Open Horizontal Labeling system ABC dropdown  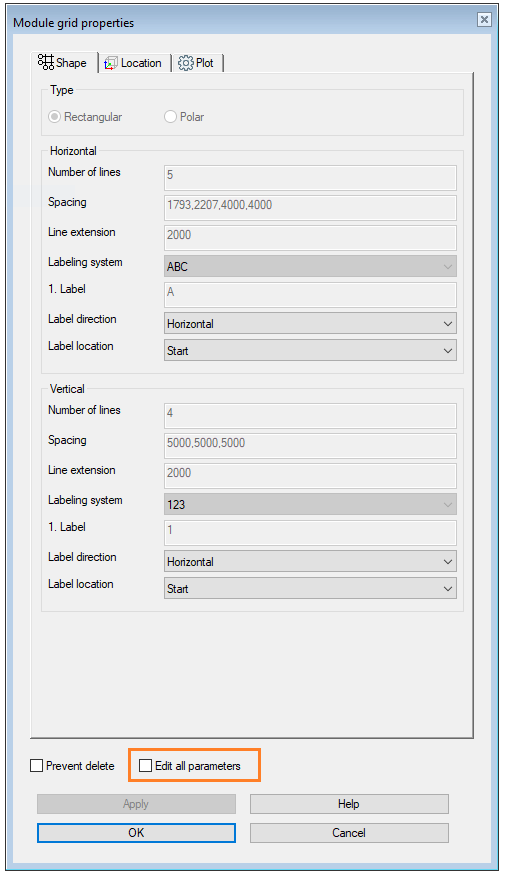[x=310, y=266]
